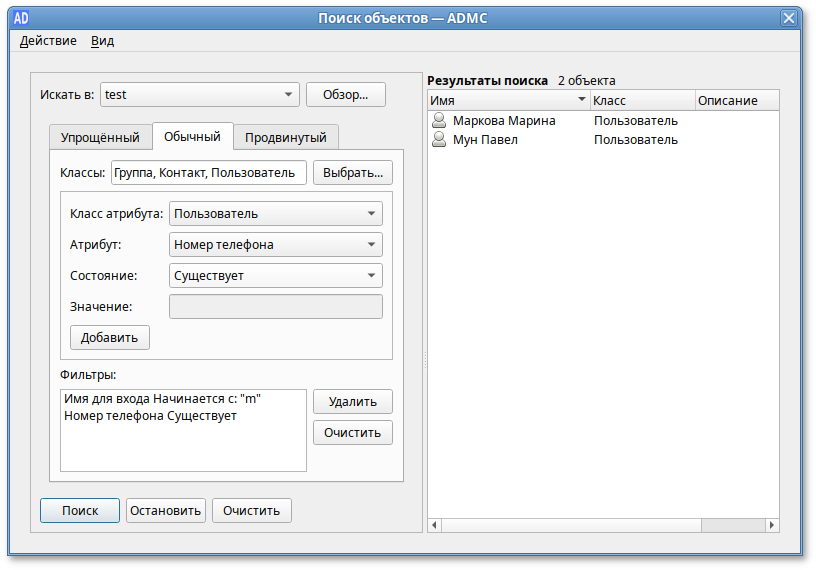Sort by the Описание column header
The width and height of the screenshot is (816, 570).
tap(737, 100)
